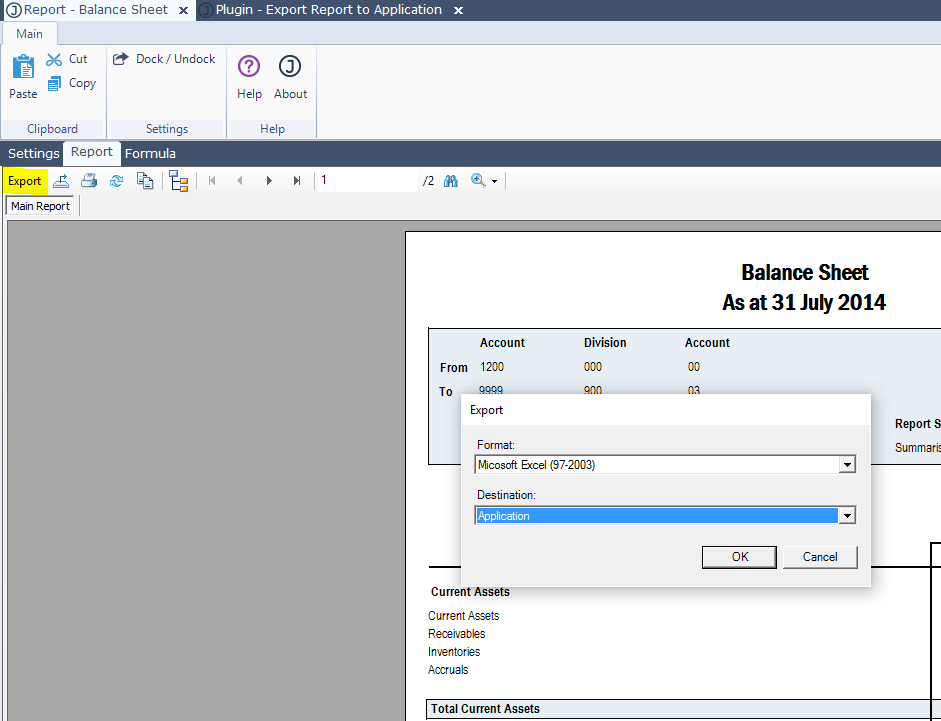Image resolution: width=941 pixels, height=721 pixels.
Task: Refresh the report with the refresh icon
Action: coord(117,181)
